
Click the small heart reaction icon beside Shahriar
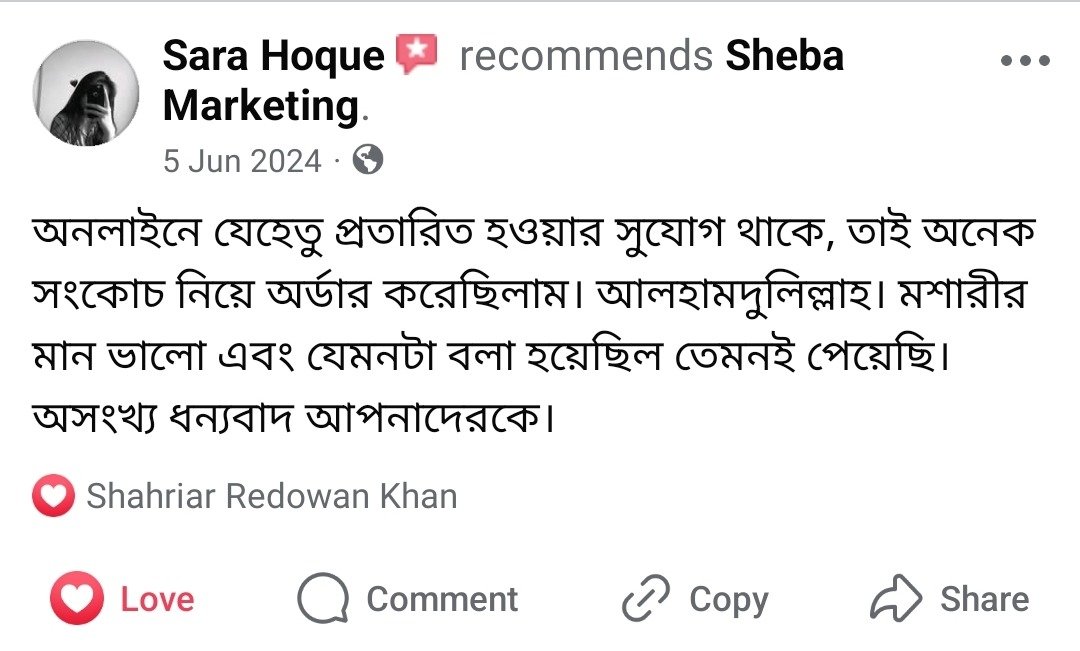tap(53, 497)
